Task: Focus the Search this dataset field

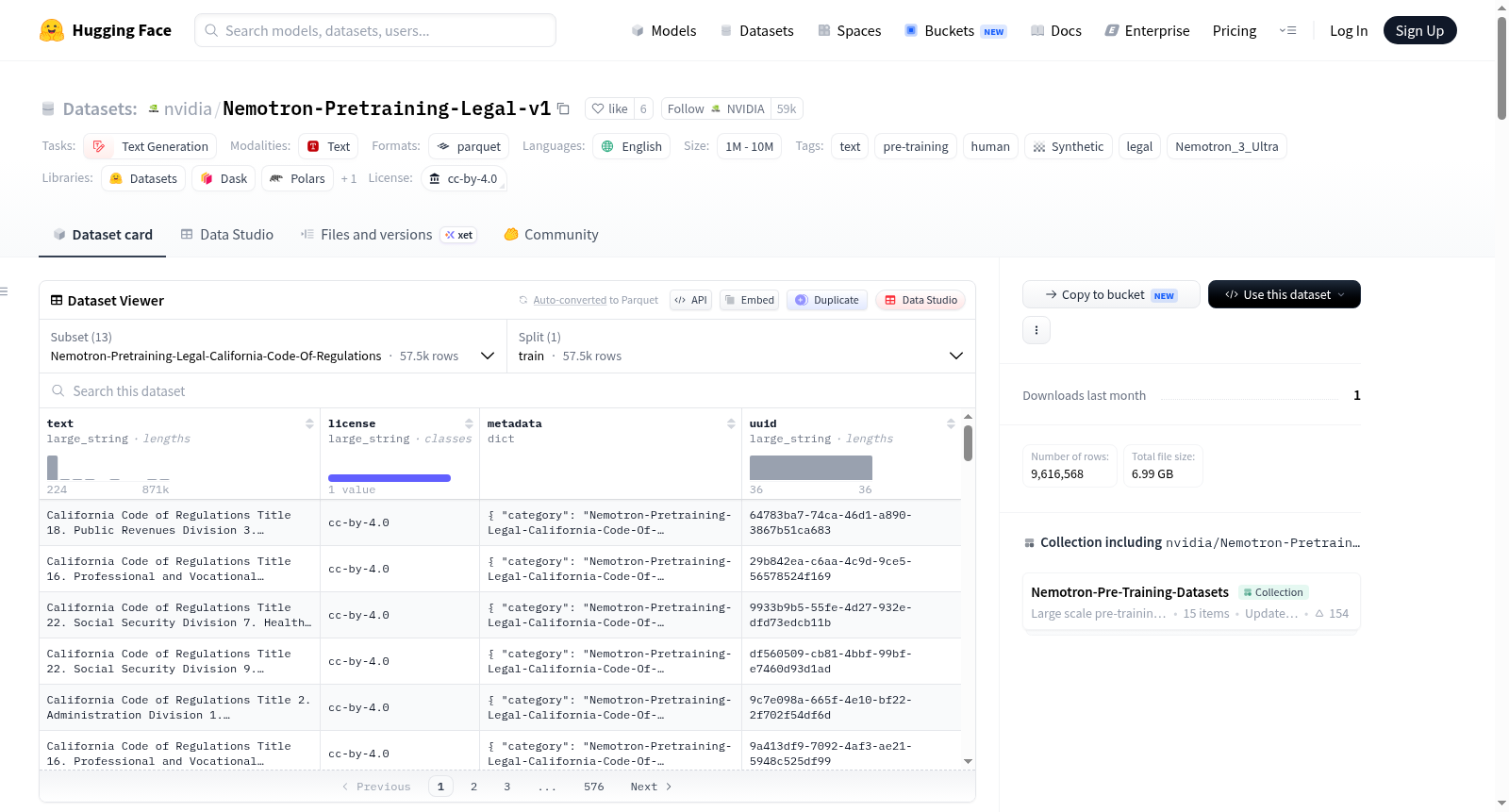Action: (x=507, y=391)
